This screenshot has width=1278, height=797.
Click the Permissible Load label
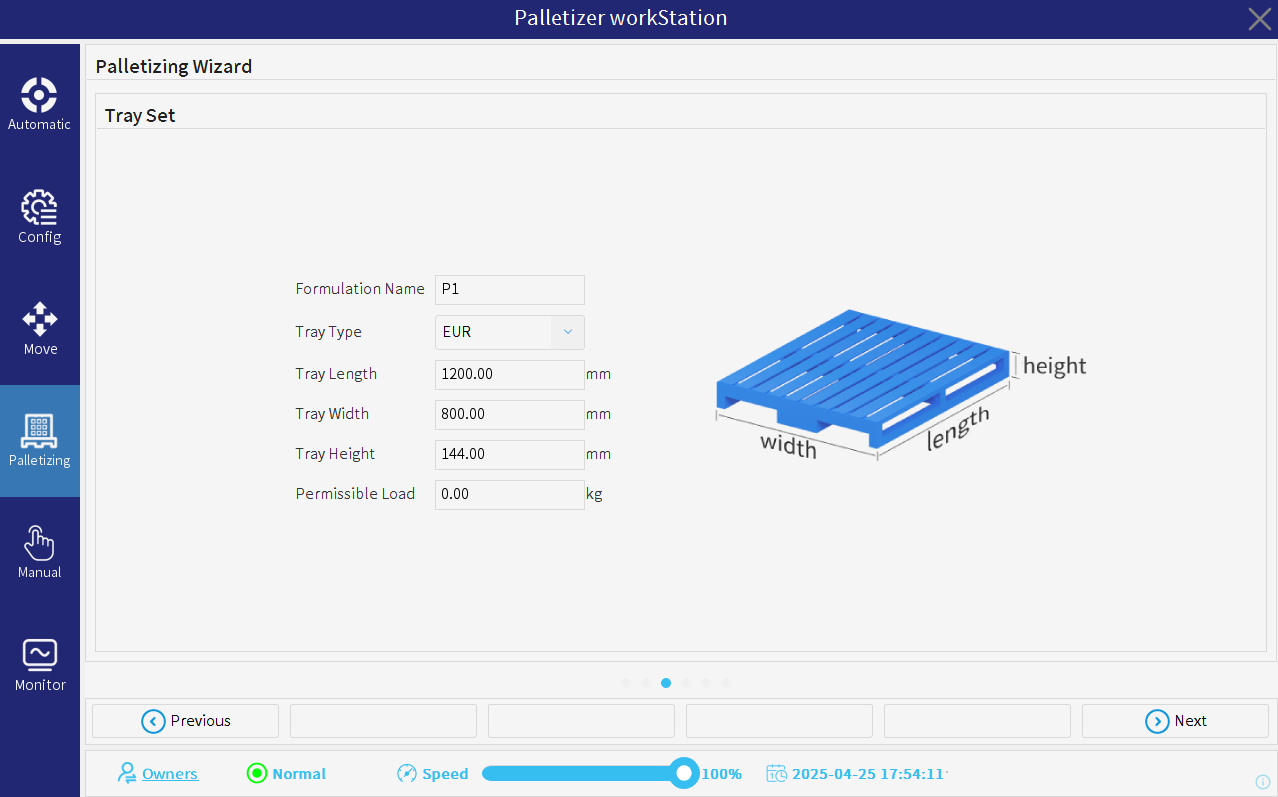click(x=355, y=494)
